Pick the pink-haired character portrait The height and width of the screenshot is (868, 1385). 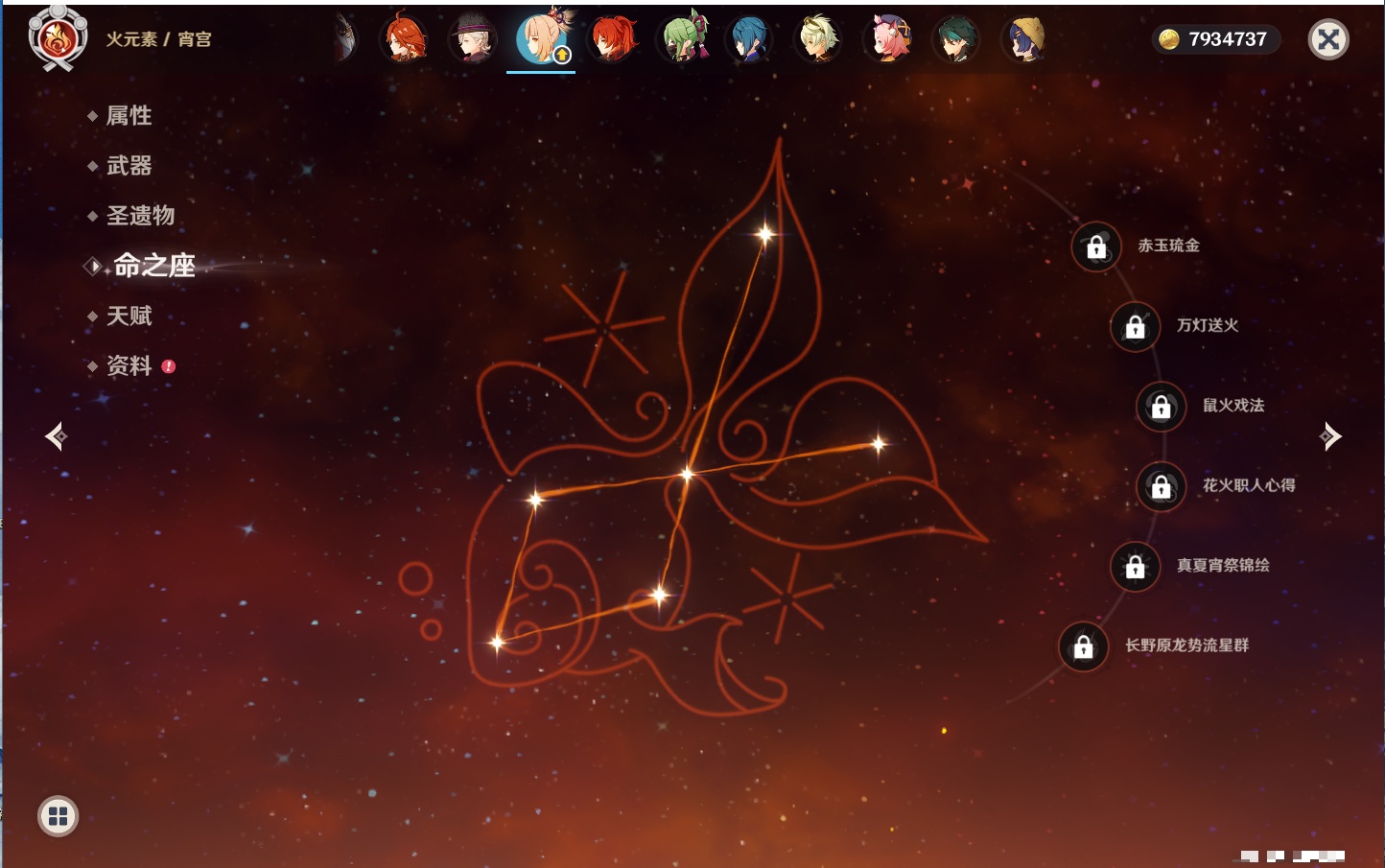(x=888, y=39)
